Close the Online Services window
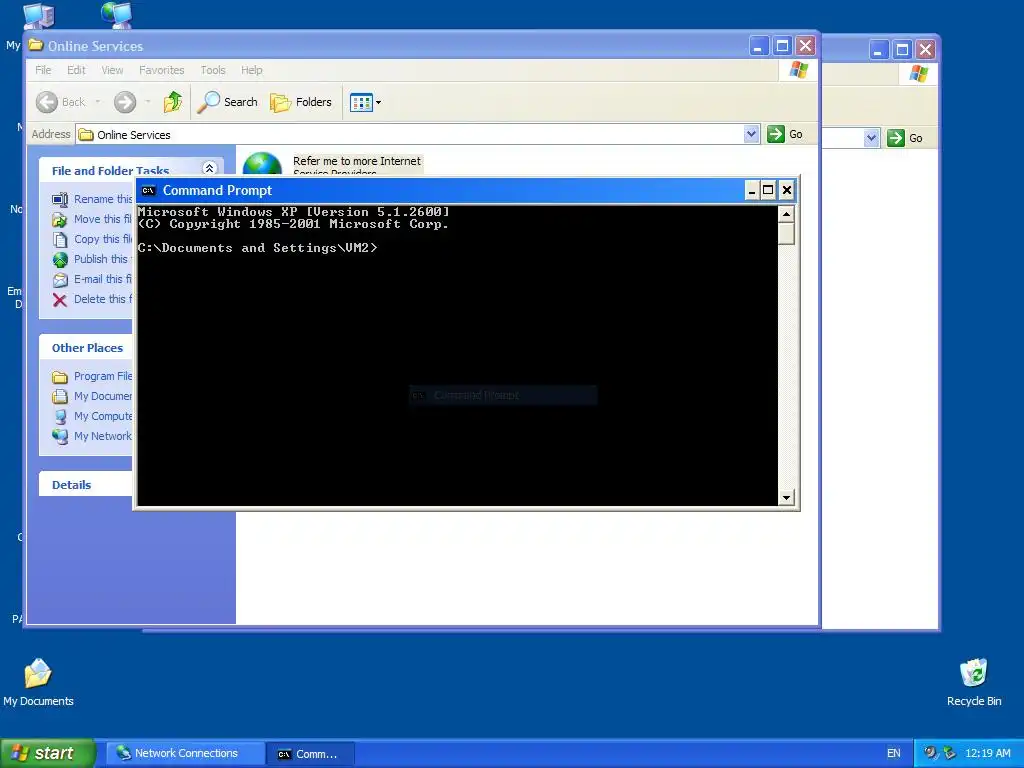1024x768 pixels. [806, 46]
